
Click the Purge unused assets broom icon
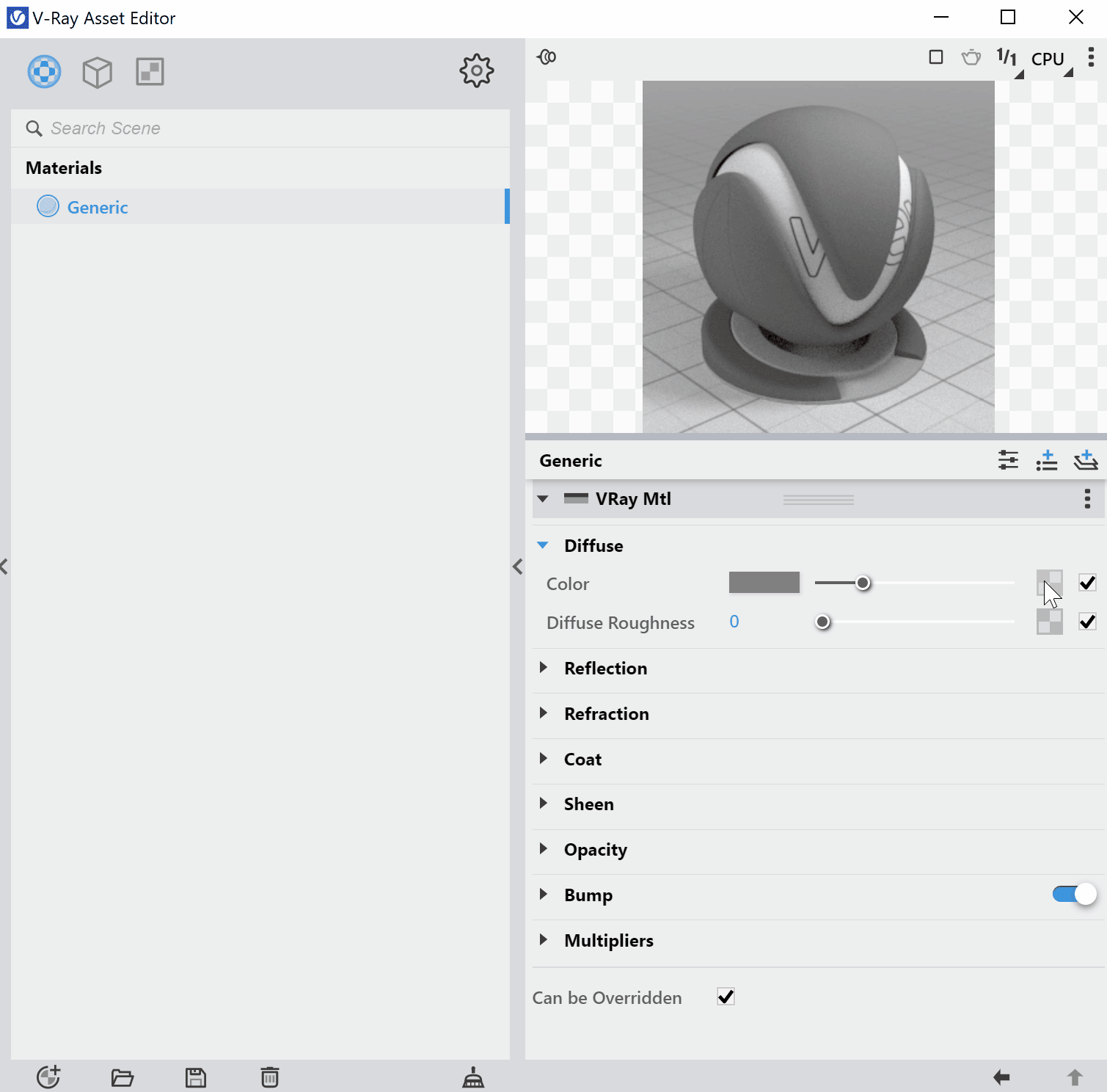pos(473,1077)
